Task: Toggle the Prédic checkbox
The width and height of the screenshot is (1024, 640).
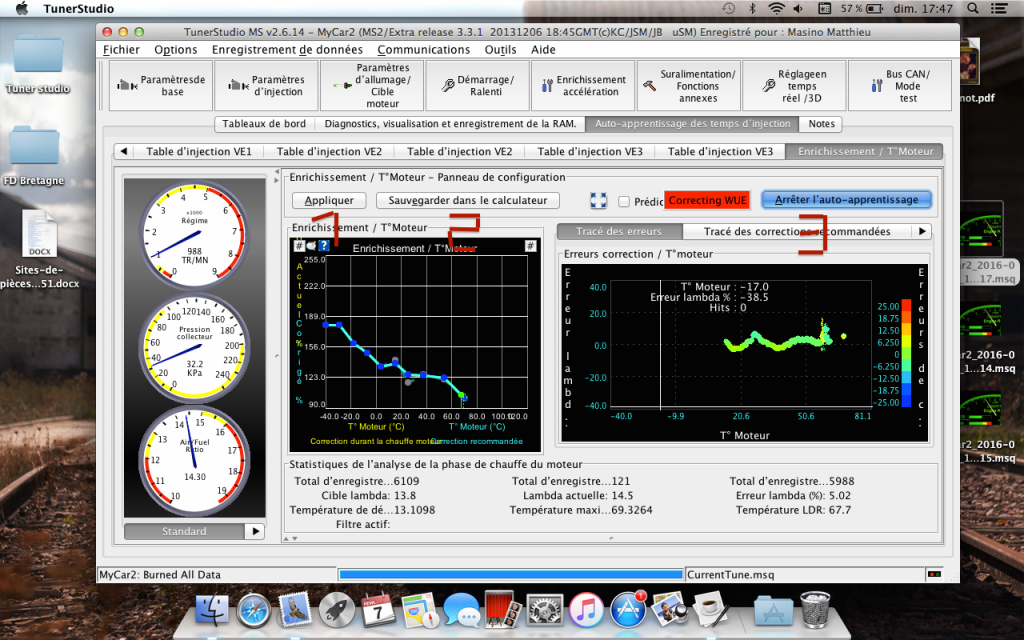Action: (x=624, y=201)
